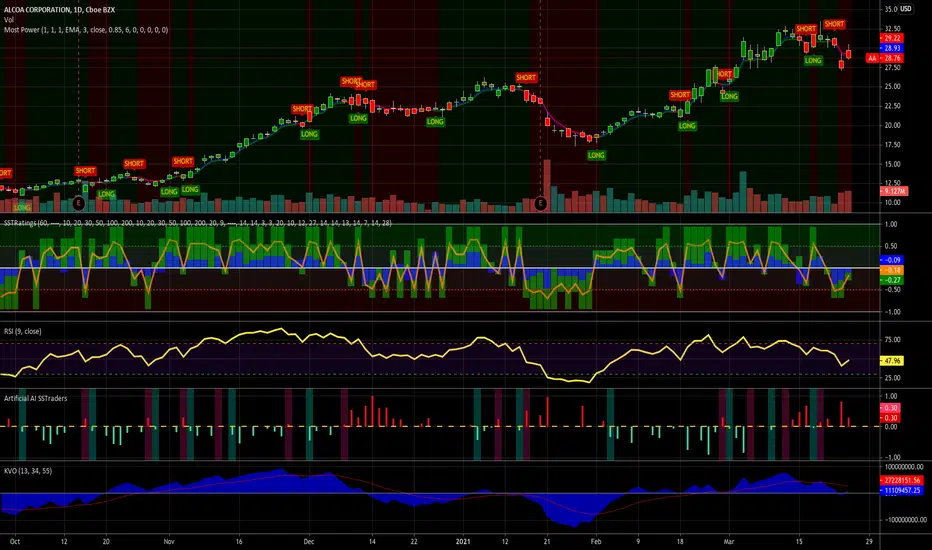Click the LONG signal at the late-January low
This screenshot has width=932, height=550.
[x=596, y=155]
